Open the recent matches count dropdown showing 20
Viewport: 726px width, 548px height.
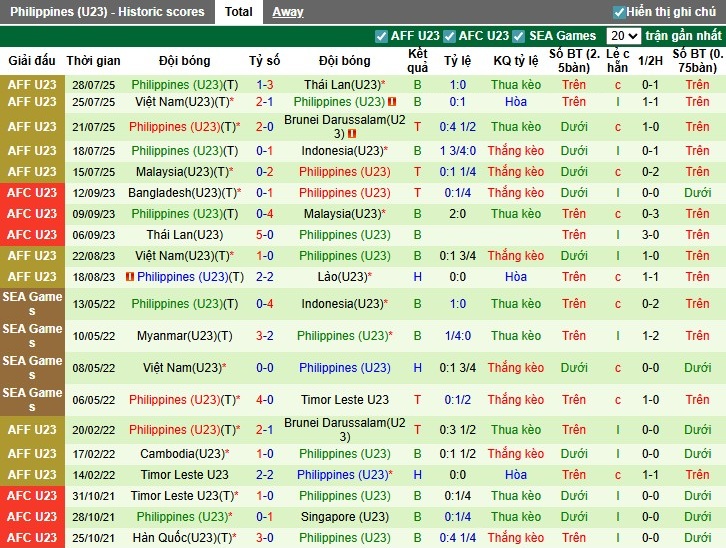624,36
